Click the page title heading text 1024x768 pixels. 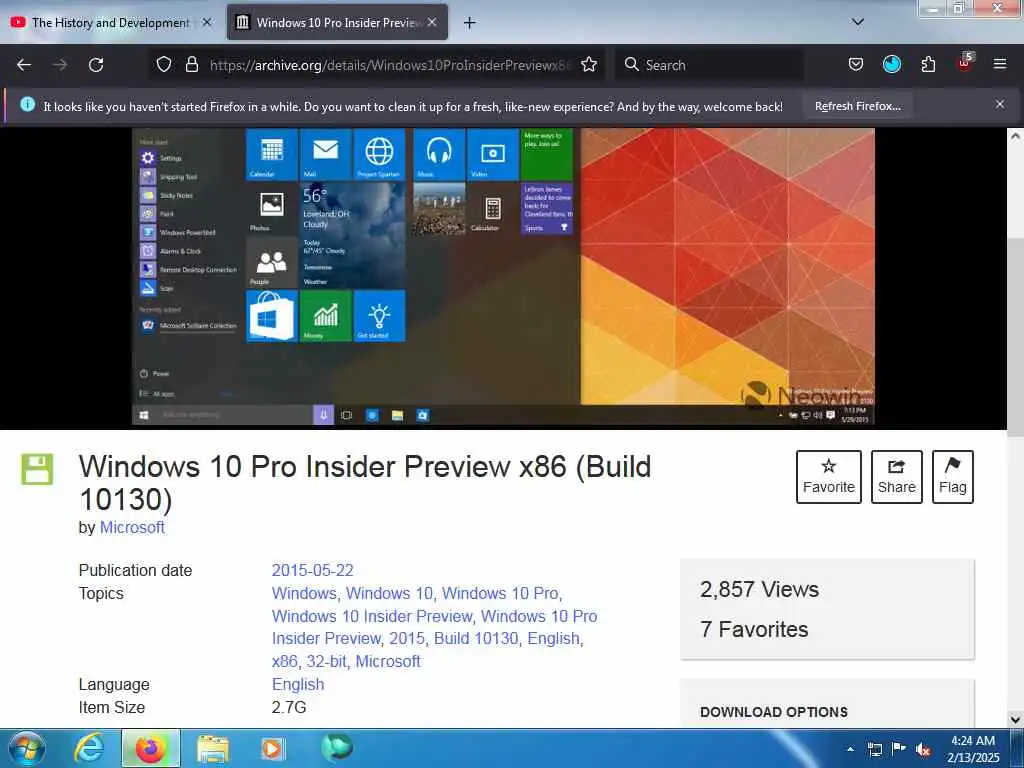tap(365, 483)
